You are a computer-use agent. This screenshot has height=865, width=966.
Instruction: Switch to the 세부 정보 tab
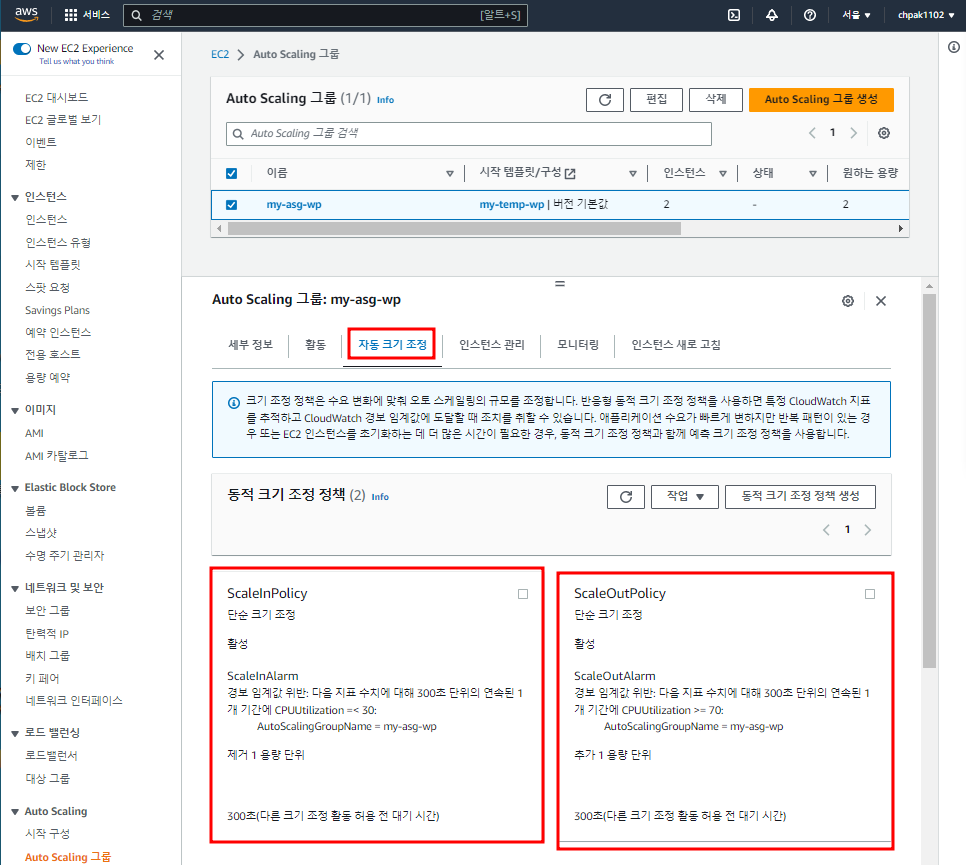click(251, 345)
